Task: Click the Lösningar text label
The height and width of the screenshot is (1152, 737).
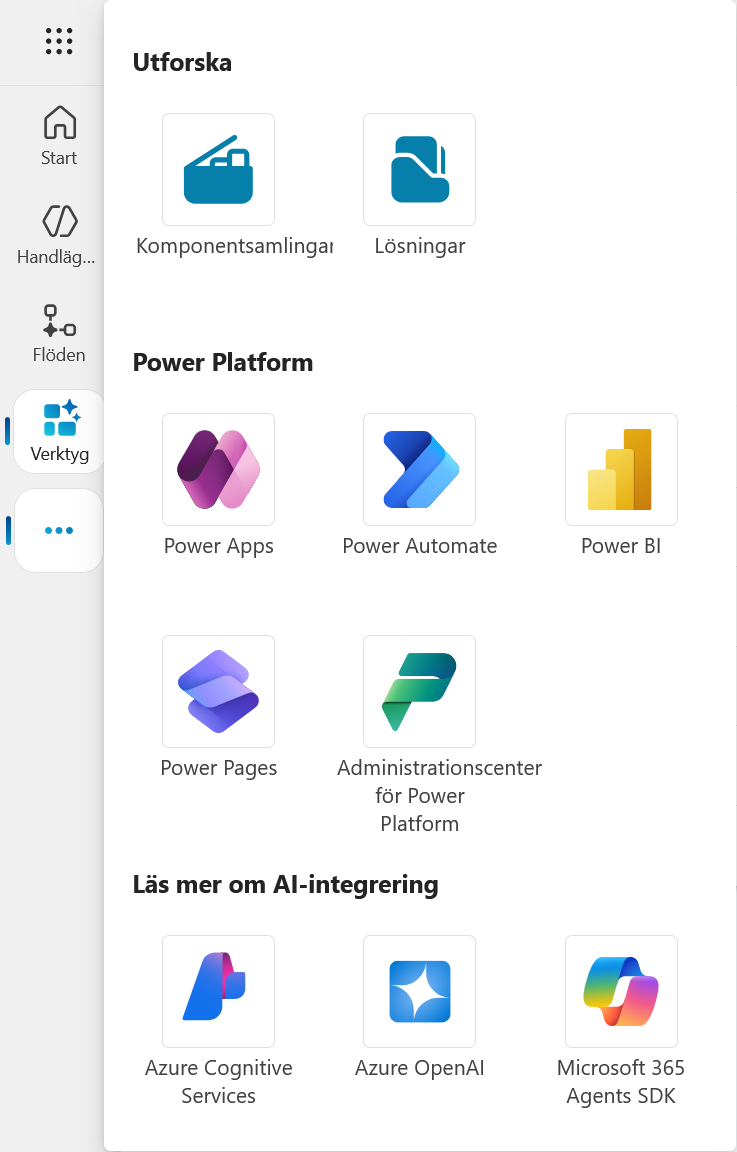Action: pyautogui.click(x=420, y=245)
